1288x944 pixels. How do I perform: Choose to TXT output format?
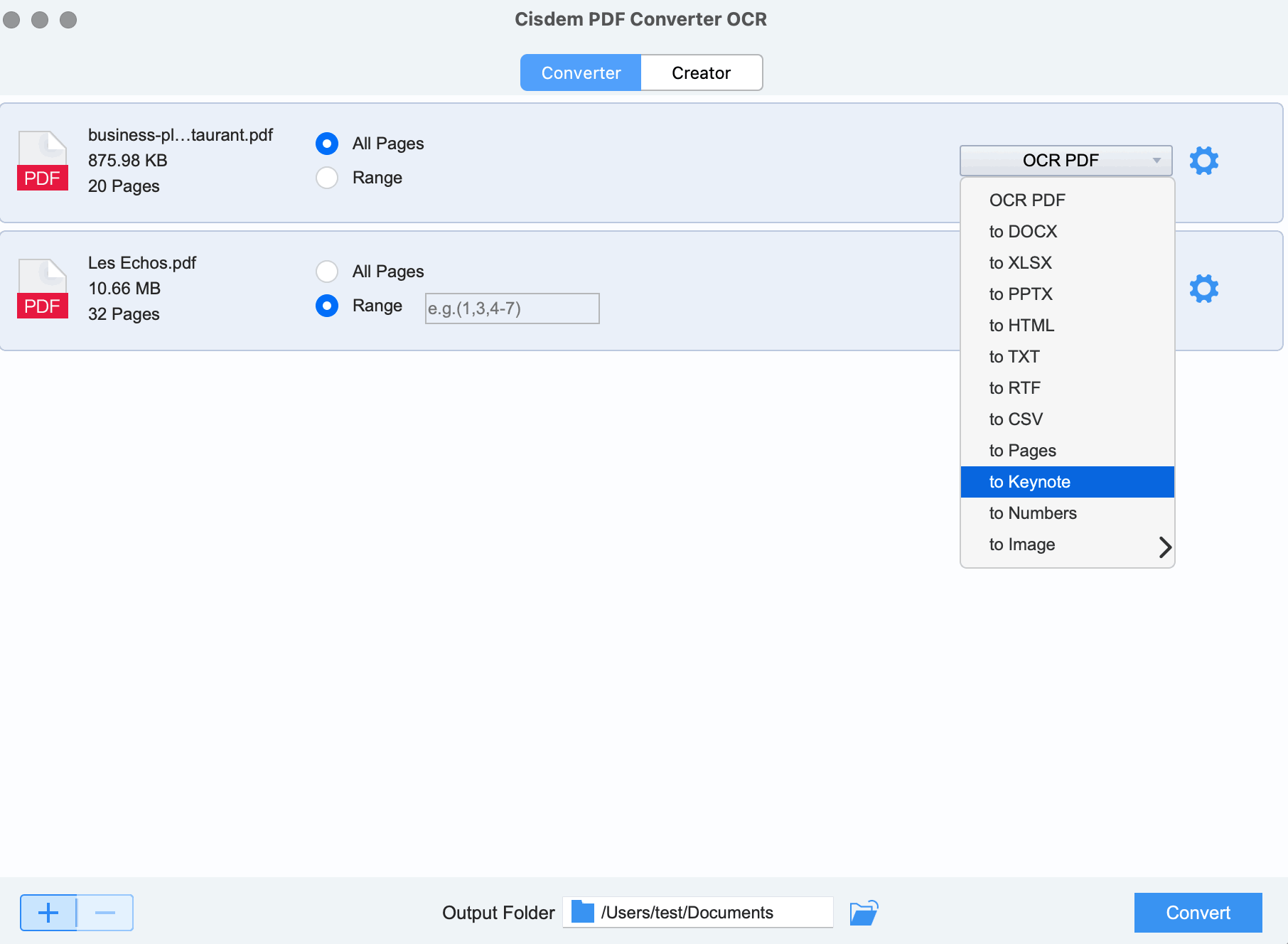[1067, 357]
